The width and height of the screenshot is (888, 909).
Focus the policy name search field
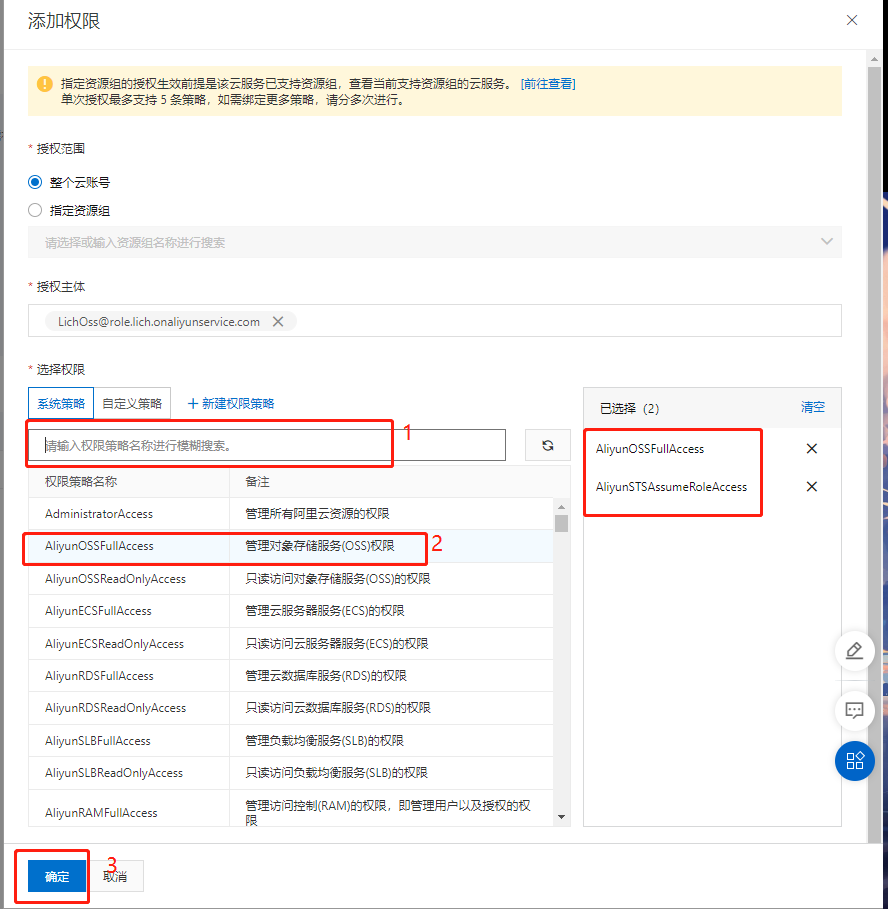pyautogui.click(x=267, y=445)
